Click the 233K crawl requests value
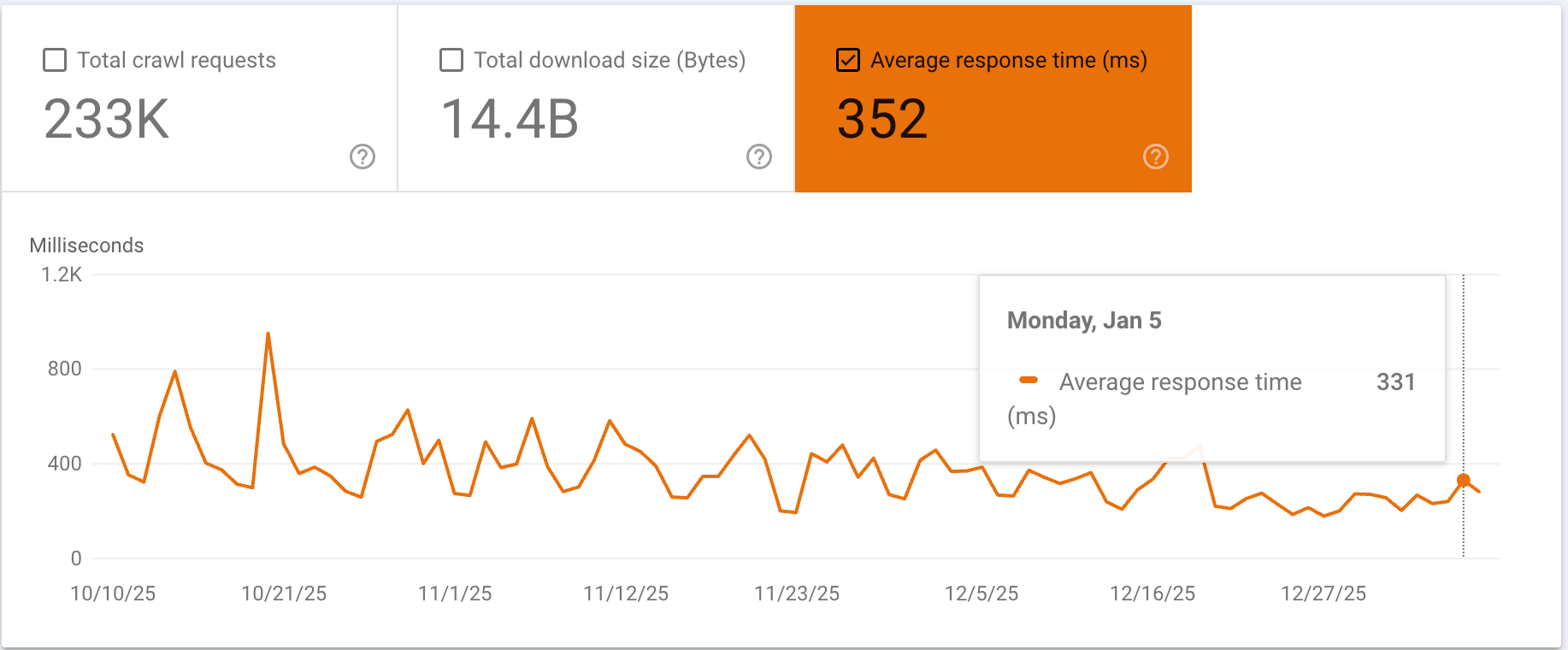 pyautogui.click(x=107, y=119)
